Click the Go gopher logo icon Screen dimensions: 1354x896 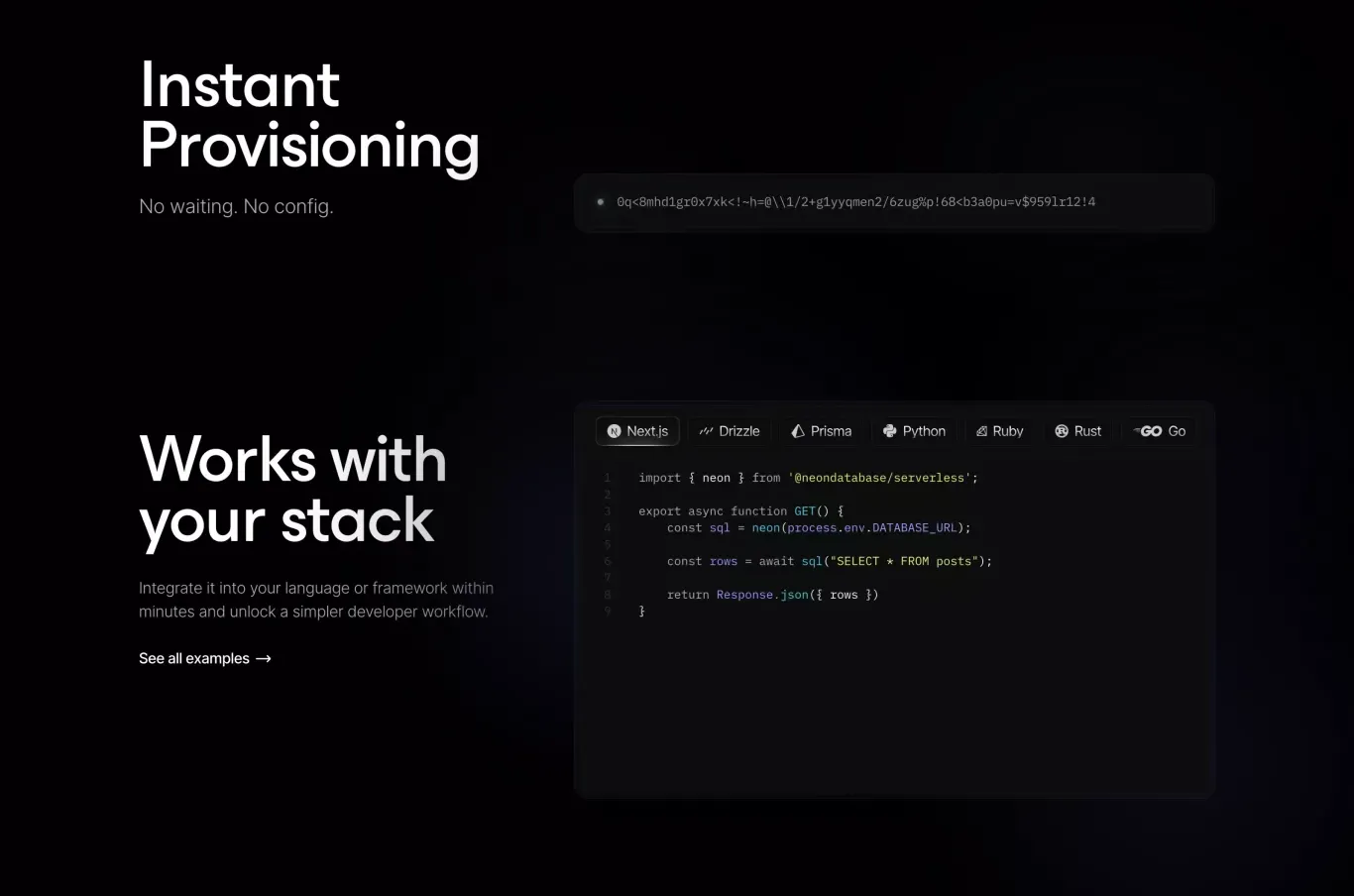click(x=1149, y=431)
